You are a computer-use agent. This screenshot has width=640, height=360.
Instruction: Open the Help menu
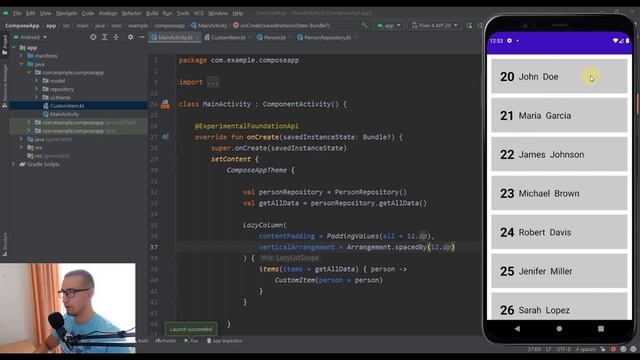click(238, 13)
